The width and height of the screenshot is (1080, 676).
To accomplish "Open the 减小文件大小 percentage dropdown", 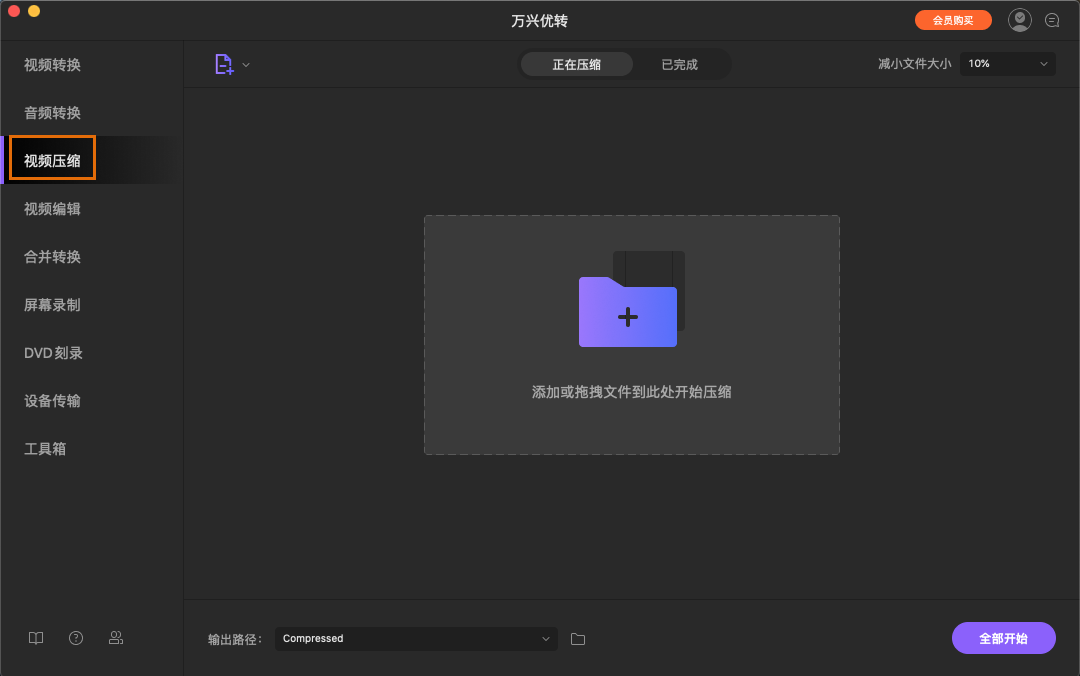I will pos(1007,63).
